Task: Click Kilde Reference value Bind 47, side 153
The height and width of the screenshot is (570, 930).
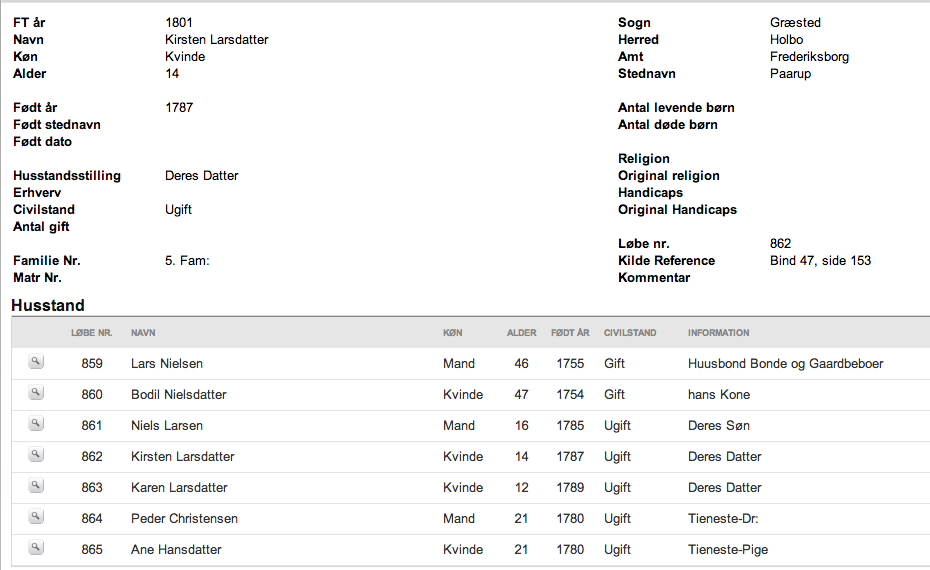Action: pyautogui.click(x=820, y=260)
